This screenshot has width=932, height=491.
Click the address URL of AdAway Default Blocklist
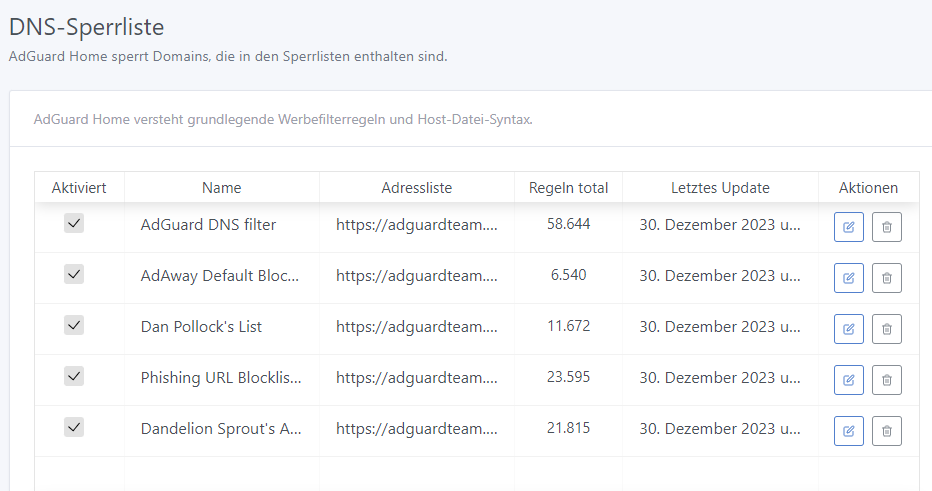417,276
